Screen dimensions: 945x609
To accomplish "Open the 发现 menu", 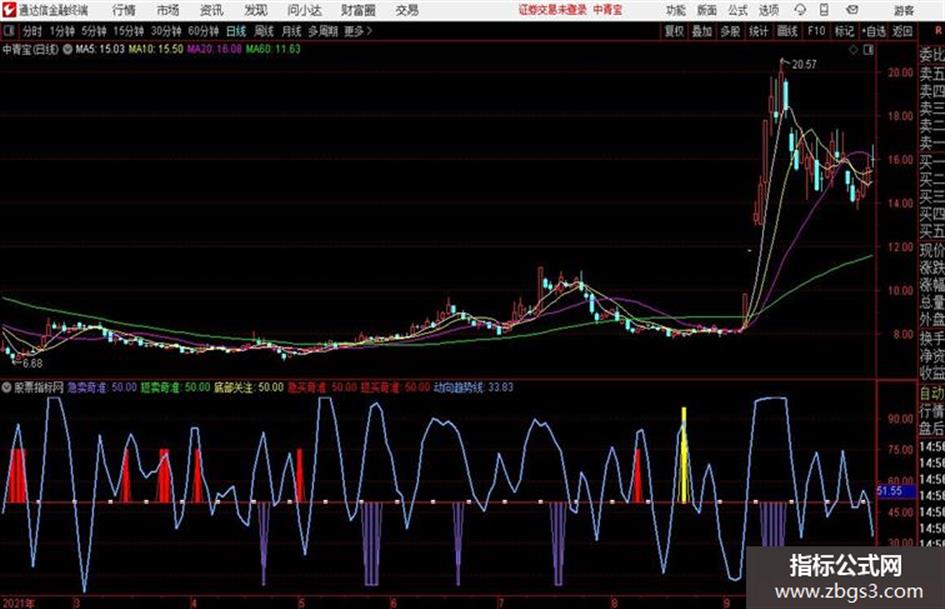I will click(x=256, y=10).
